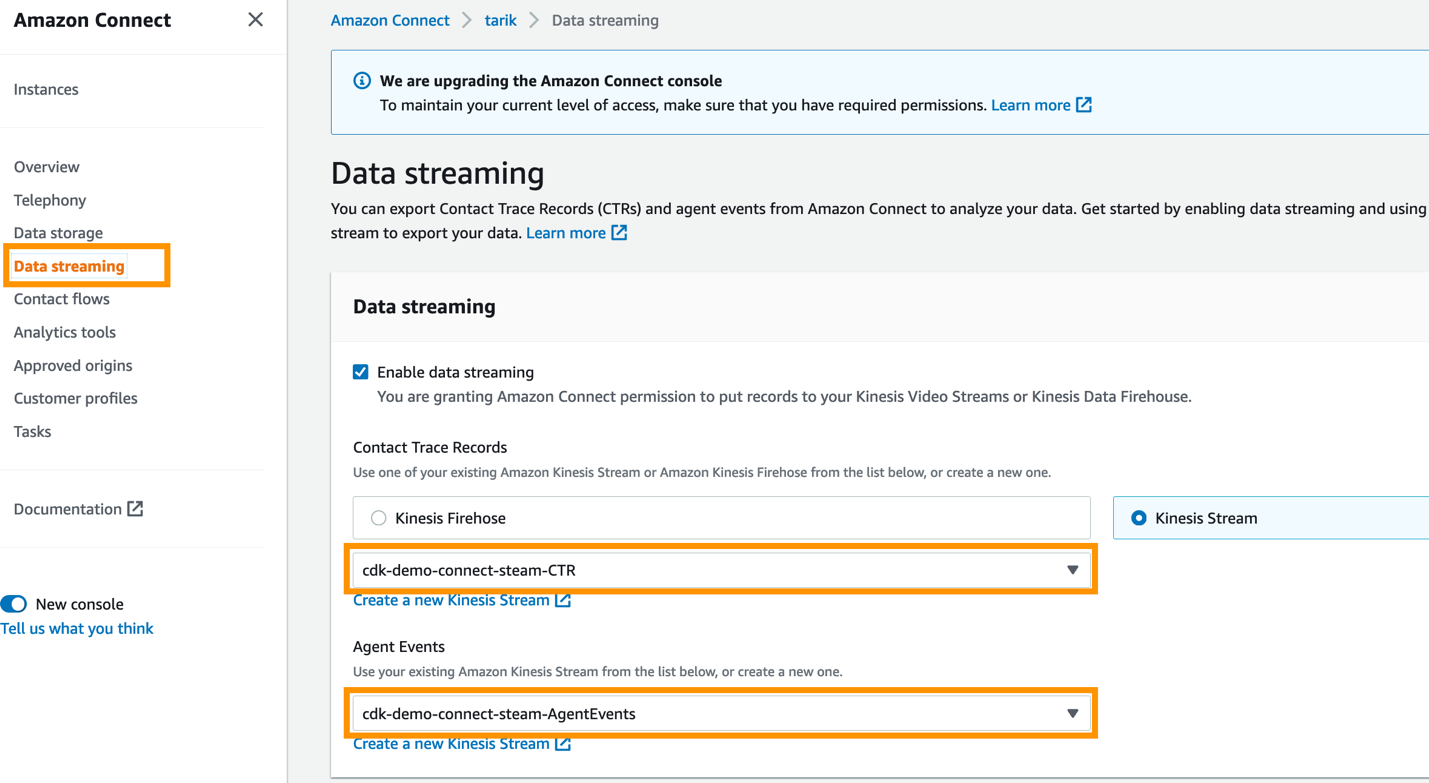Click external icon beside Contact Trace Records create link
Image resolution: width=1429 pixels, height=783 pixels.
(563, 600)
